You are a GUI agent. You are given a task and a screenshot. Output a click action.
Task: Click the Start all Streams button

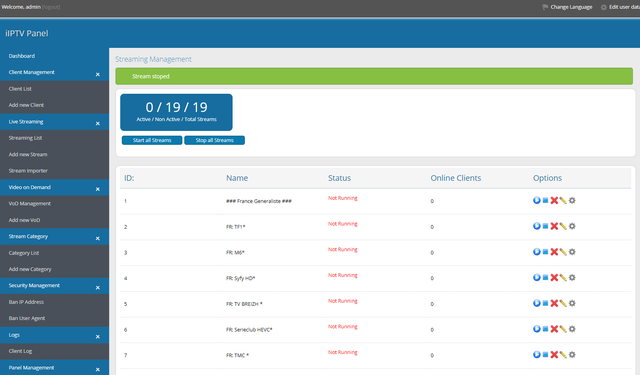coord(152,140)
